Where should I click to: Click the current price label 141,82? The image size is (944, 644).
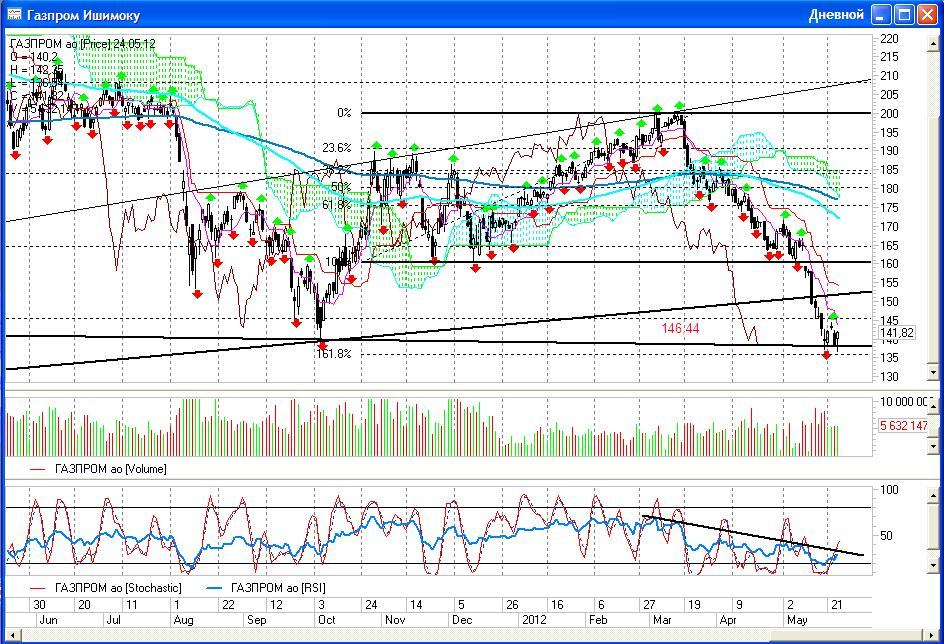point(897,333)
